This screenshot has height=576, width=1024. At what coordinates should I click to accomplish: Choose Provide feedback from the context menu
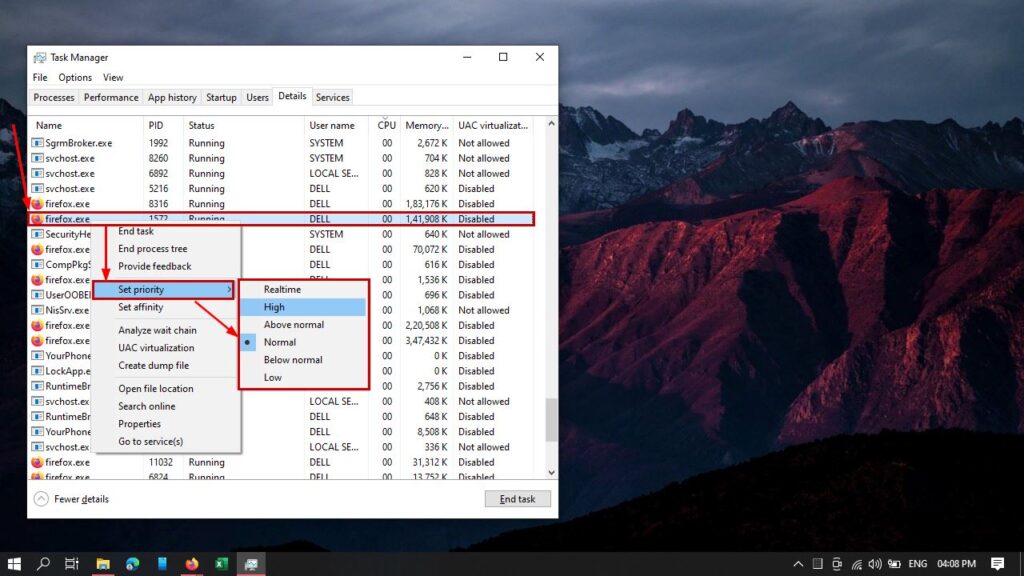click(x=155, y=266)
